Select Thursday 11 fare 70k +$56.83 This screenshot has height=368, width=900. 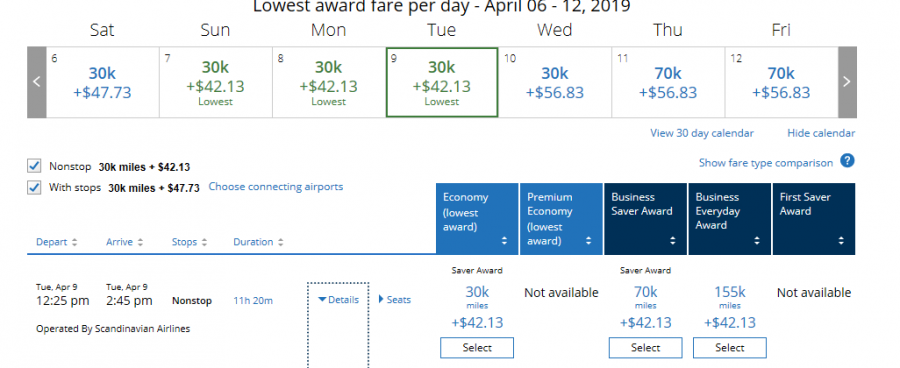pos(668,83)
